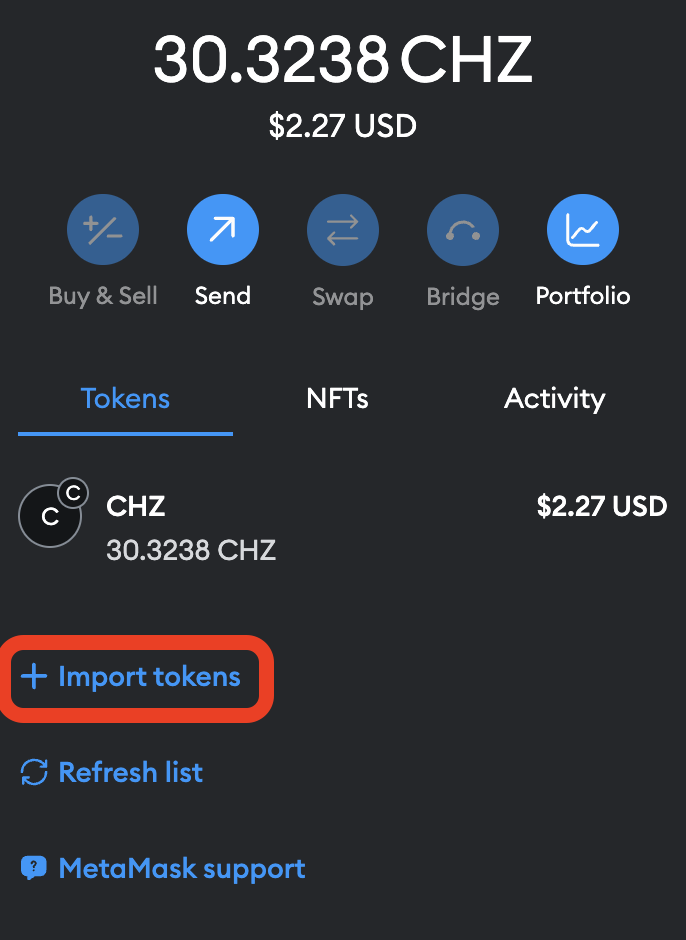Open Swap via the arrows icon
Image resolution: width=686 pixels, height=940 pixels.
(x=343, y=231)
